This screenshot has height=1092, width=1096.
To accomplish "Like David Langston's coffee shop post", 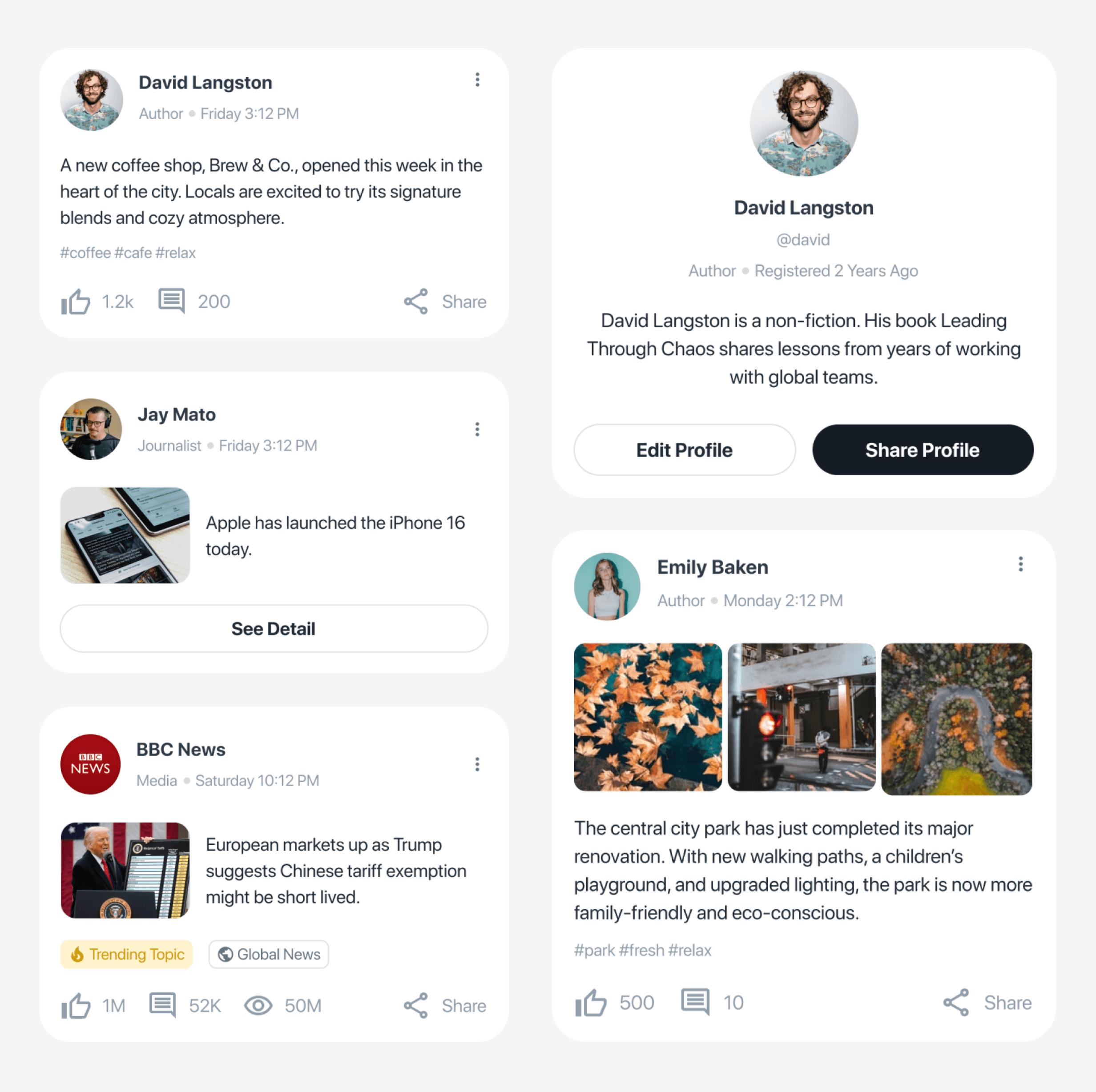I will pyautogui.click(x=76, y=301).
